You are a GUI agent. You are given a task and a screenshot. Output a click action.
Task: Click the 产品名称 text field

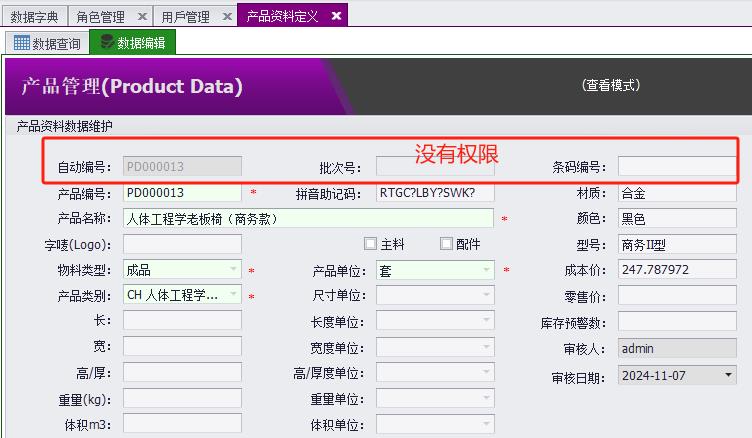(308, 218)
